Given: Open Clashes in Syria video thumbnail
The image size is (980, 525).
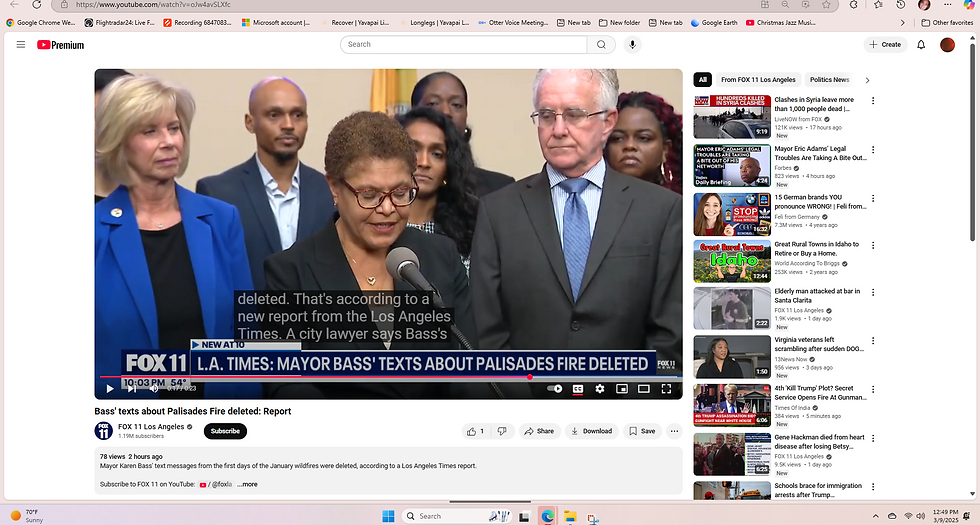Looking at the screenshot, I should point(732,117).
